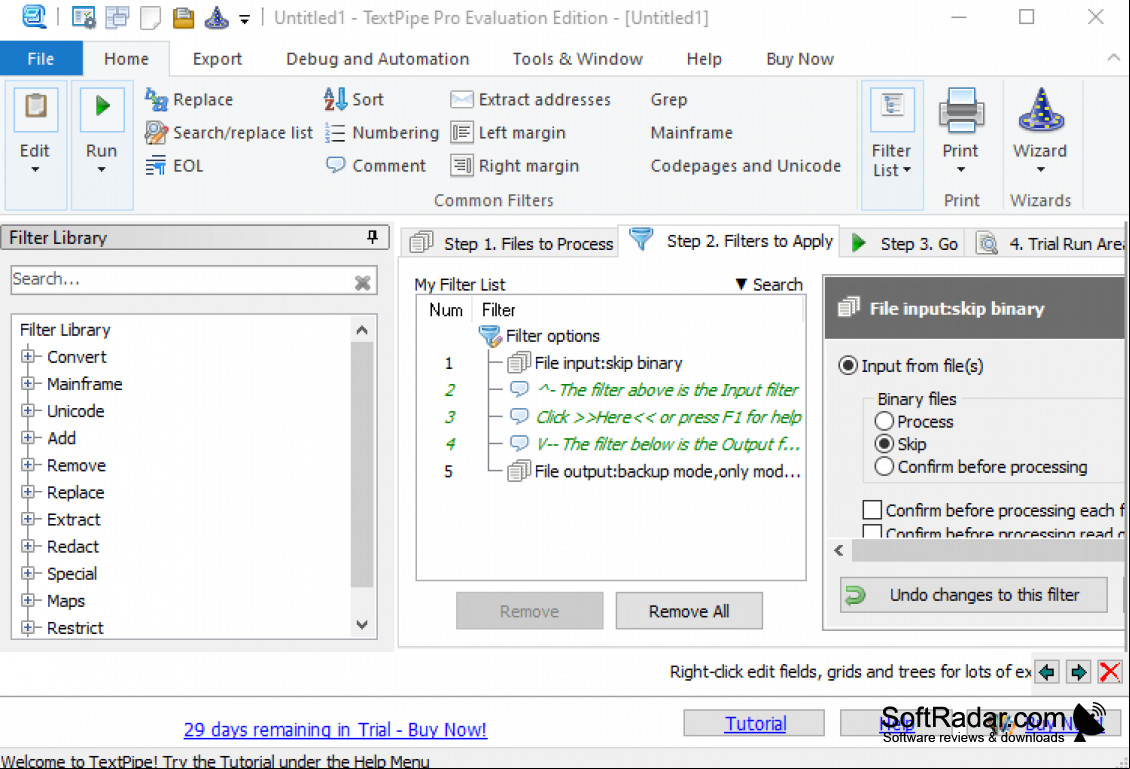Expand the Special filters node

click(x=28, y=573)
